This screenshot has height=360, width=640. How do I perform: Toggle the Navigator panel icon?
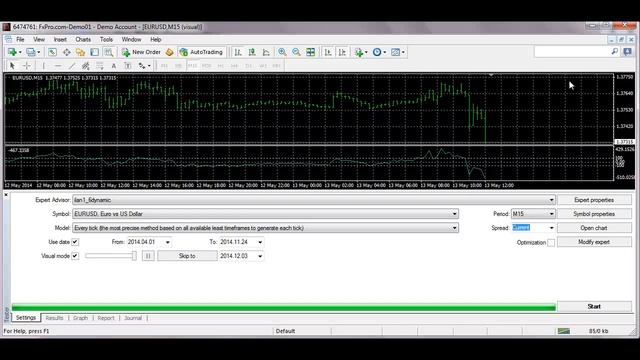click(x=80, y=52)
